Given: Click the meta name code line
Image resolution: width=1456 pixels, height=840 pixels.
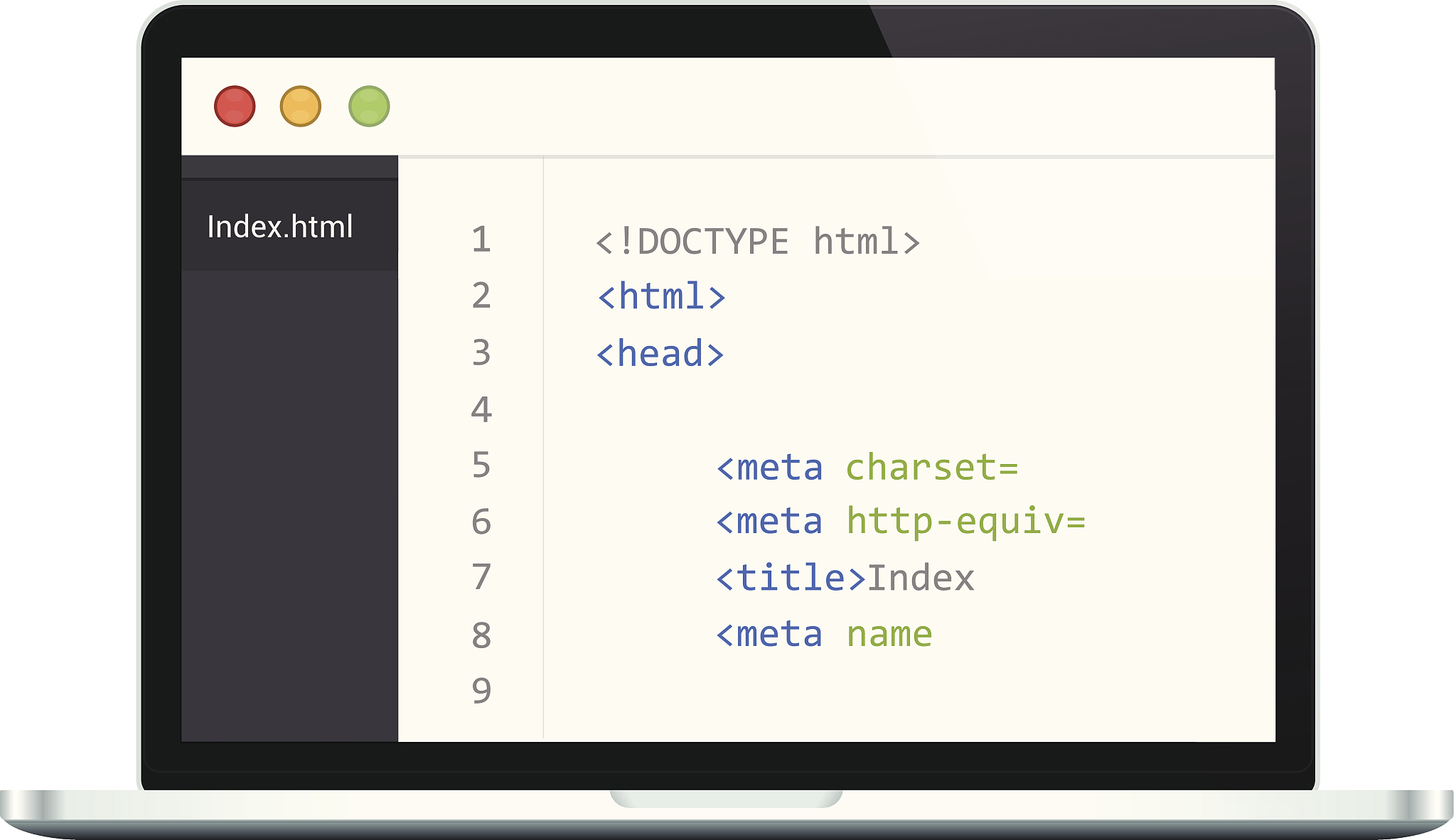Looking at the screenshot, I should 823,634.
